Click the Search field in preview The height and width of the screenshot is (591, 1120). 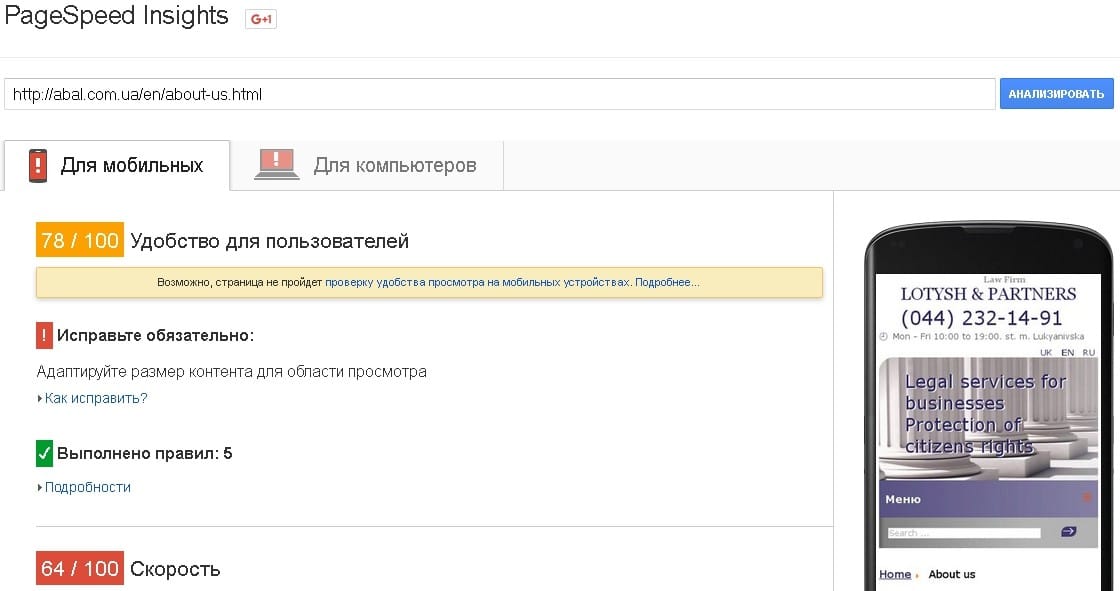964,533
